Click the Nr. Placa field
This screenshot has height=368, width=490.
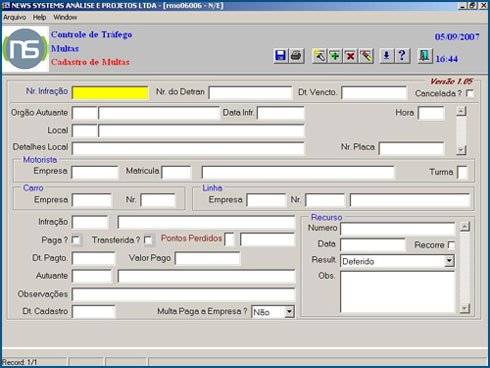click(x=411, y=148)
